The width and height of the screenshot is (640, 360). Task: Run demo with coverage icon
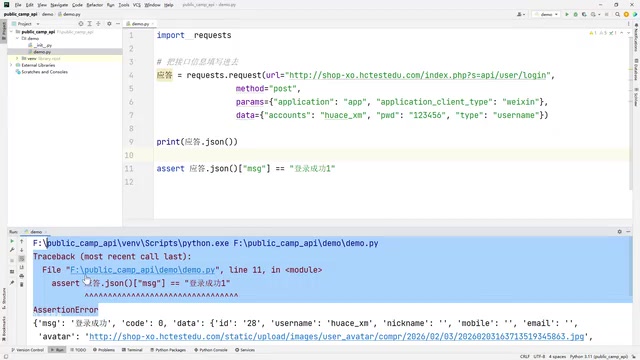click(584, 14)
